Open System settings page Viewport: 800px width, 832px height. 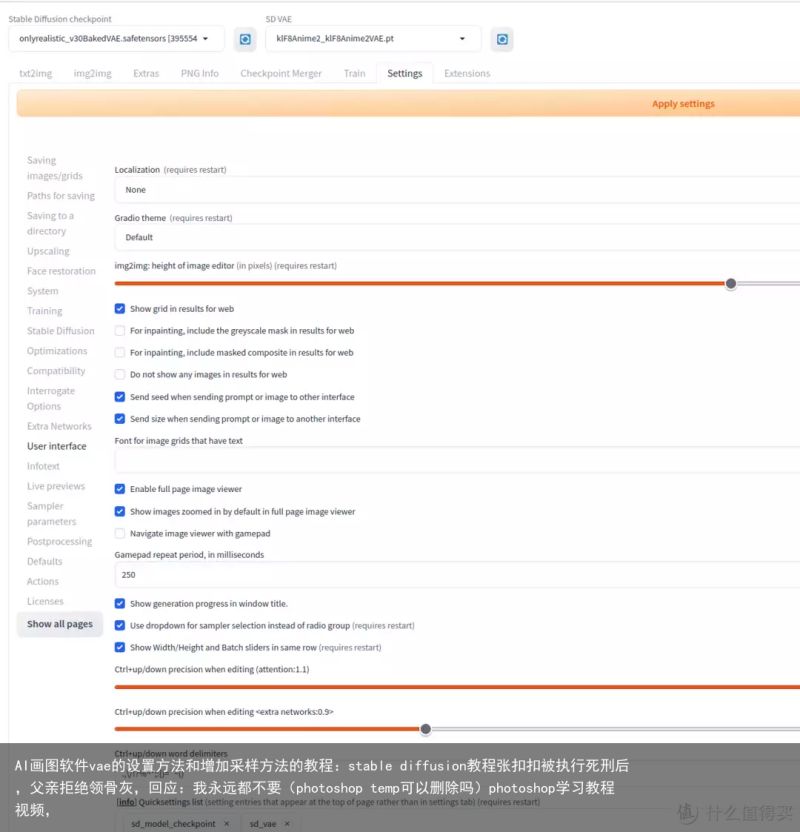pos(42,291)
